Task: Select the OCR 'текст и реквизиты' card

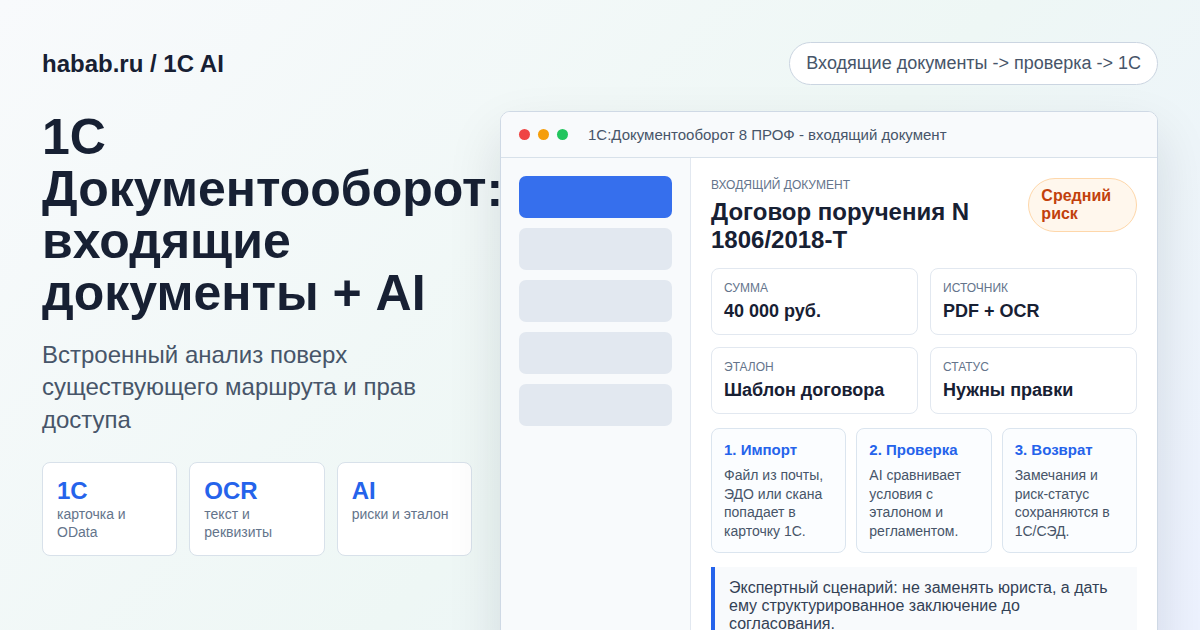Action: click(x=257, y=509)
